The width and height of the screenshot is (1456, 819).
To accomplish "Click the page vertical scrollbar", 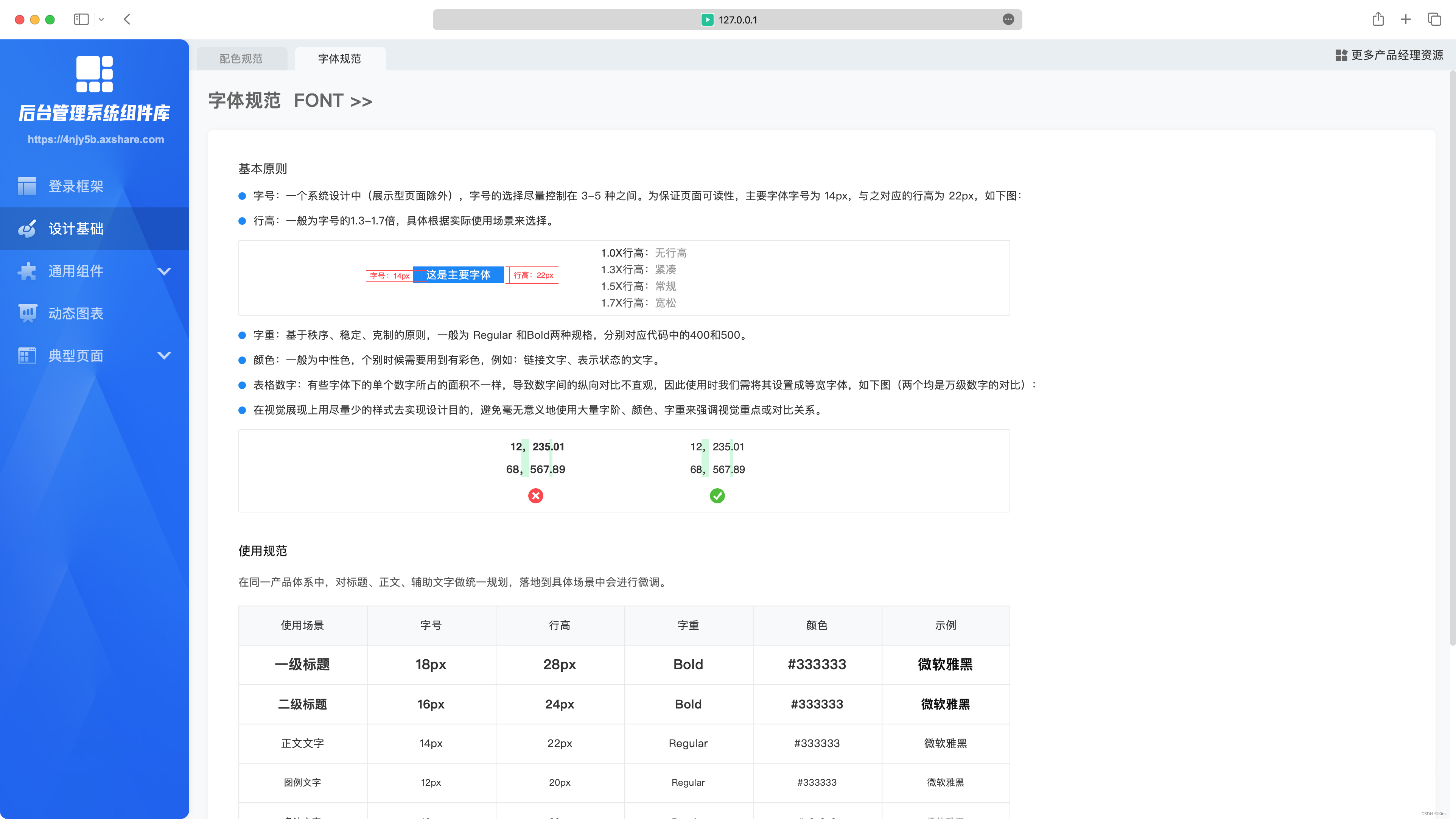I will pyautogui.click(x=1452, y=358).
